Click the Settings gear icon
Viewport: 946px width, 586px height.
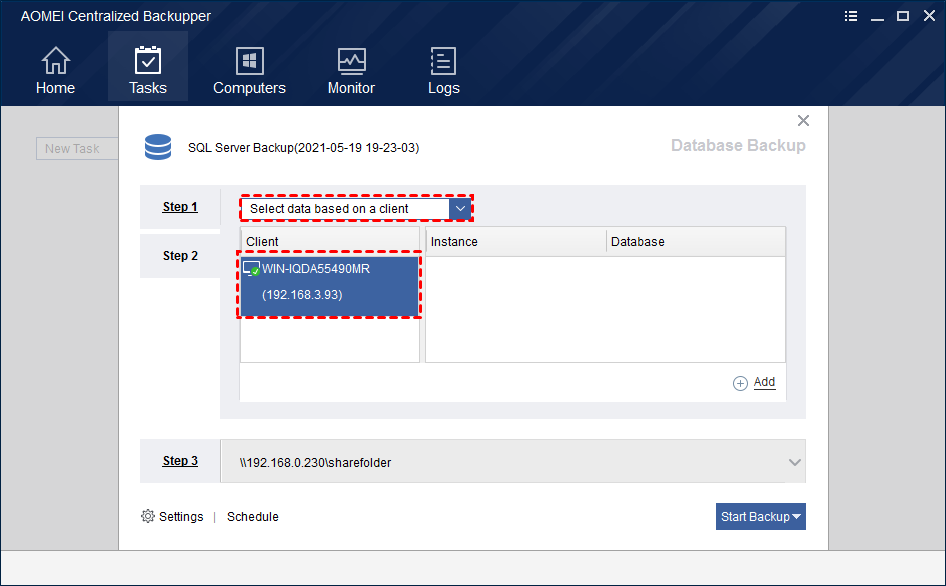(148, 516)
